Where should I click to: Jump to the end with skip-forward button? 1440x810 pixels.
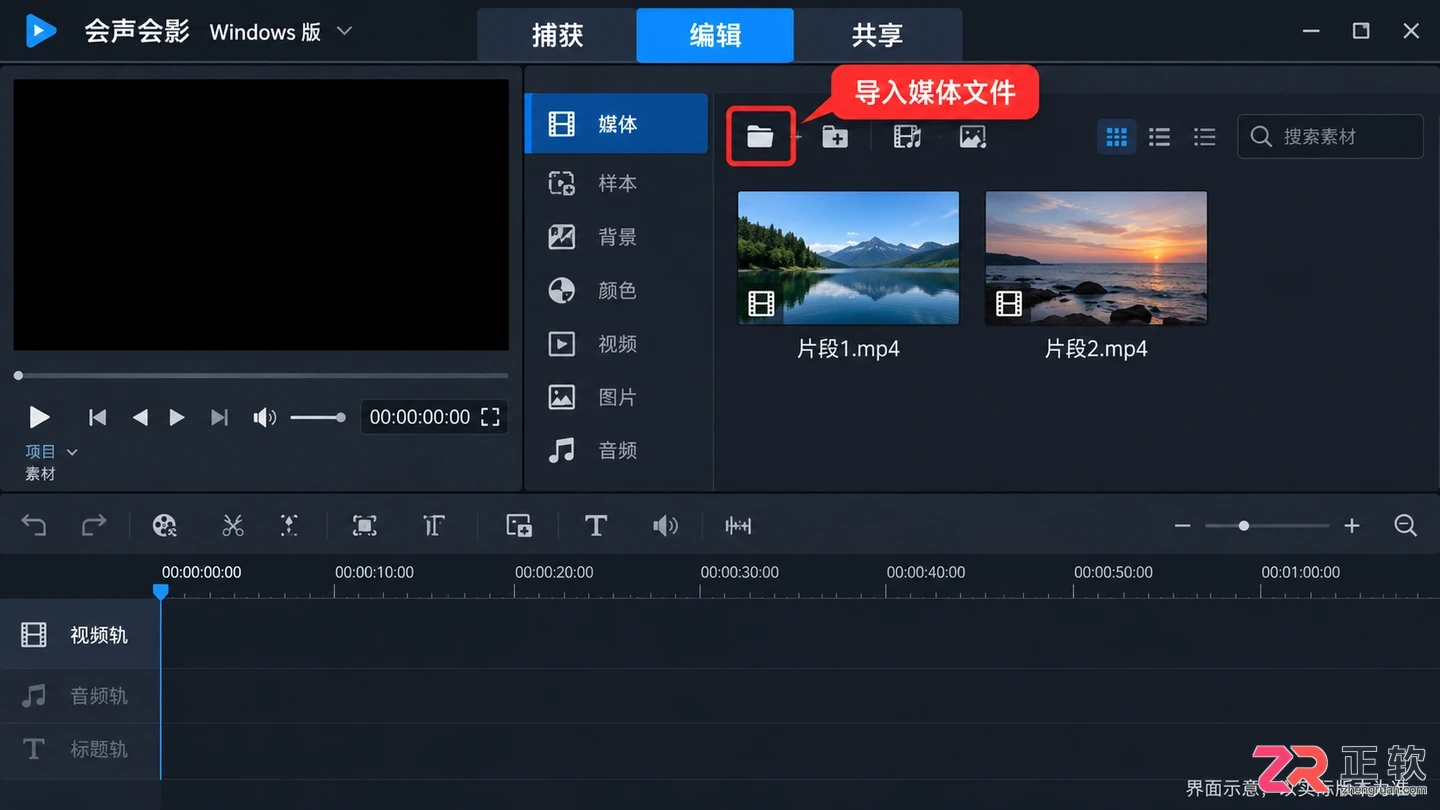(220, 417)
